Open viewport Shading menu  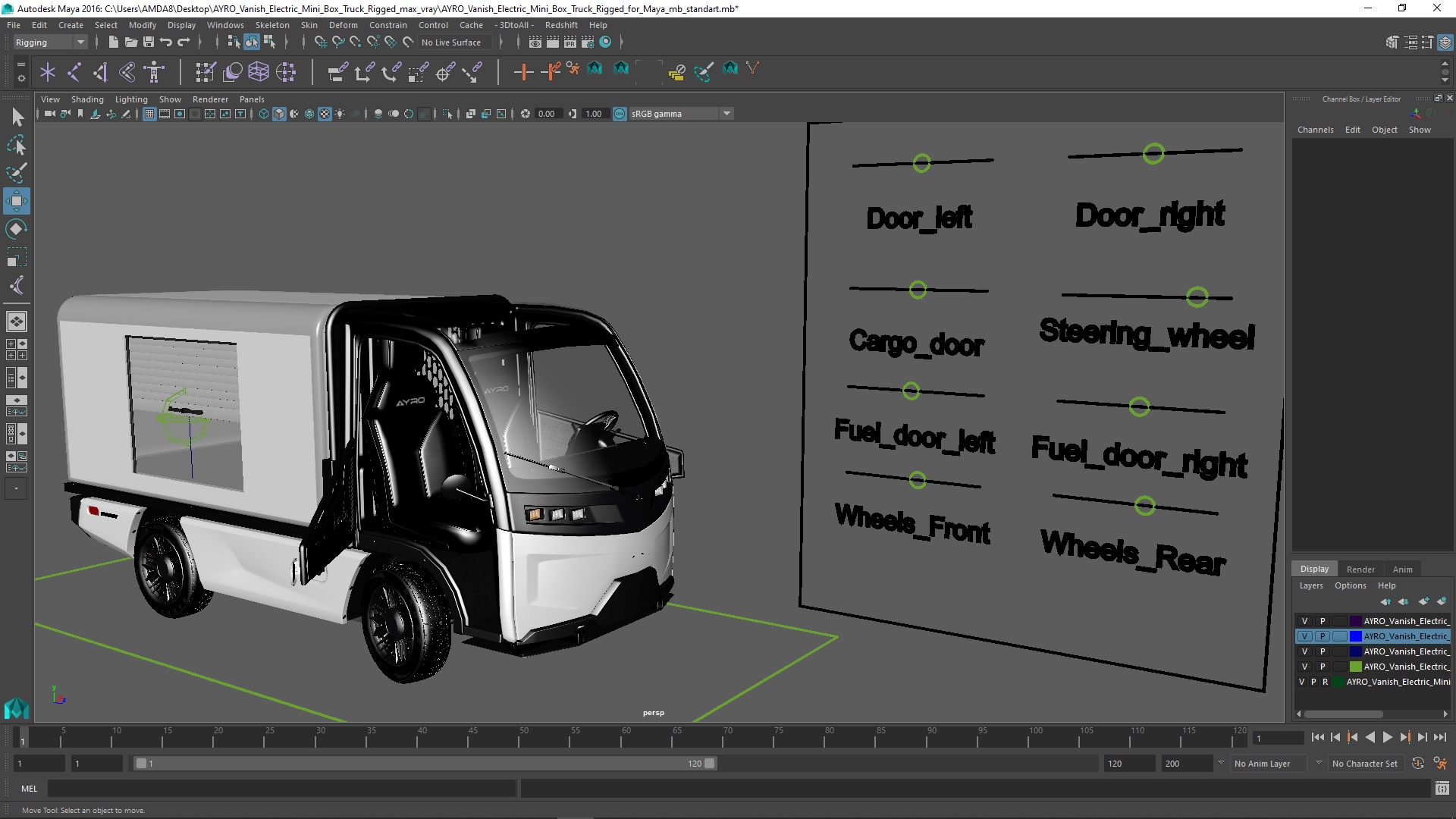[87, 99]
